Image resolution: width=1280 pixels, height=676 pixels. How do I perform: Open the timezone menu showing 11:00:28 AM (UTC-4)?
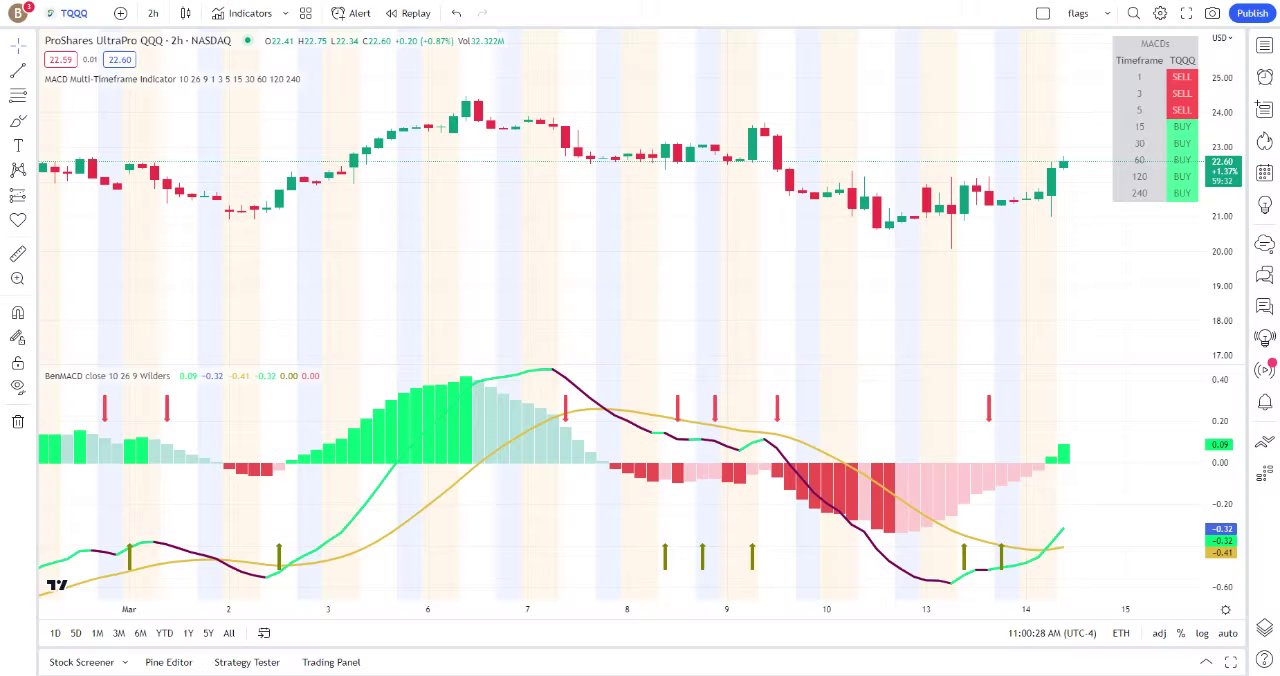1052,633
